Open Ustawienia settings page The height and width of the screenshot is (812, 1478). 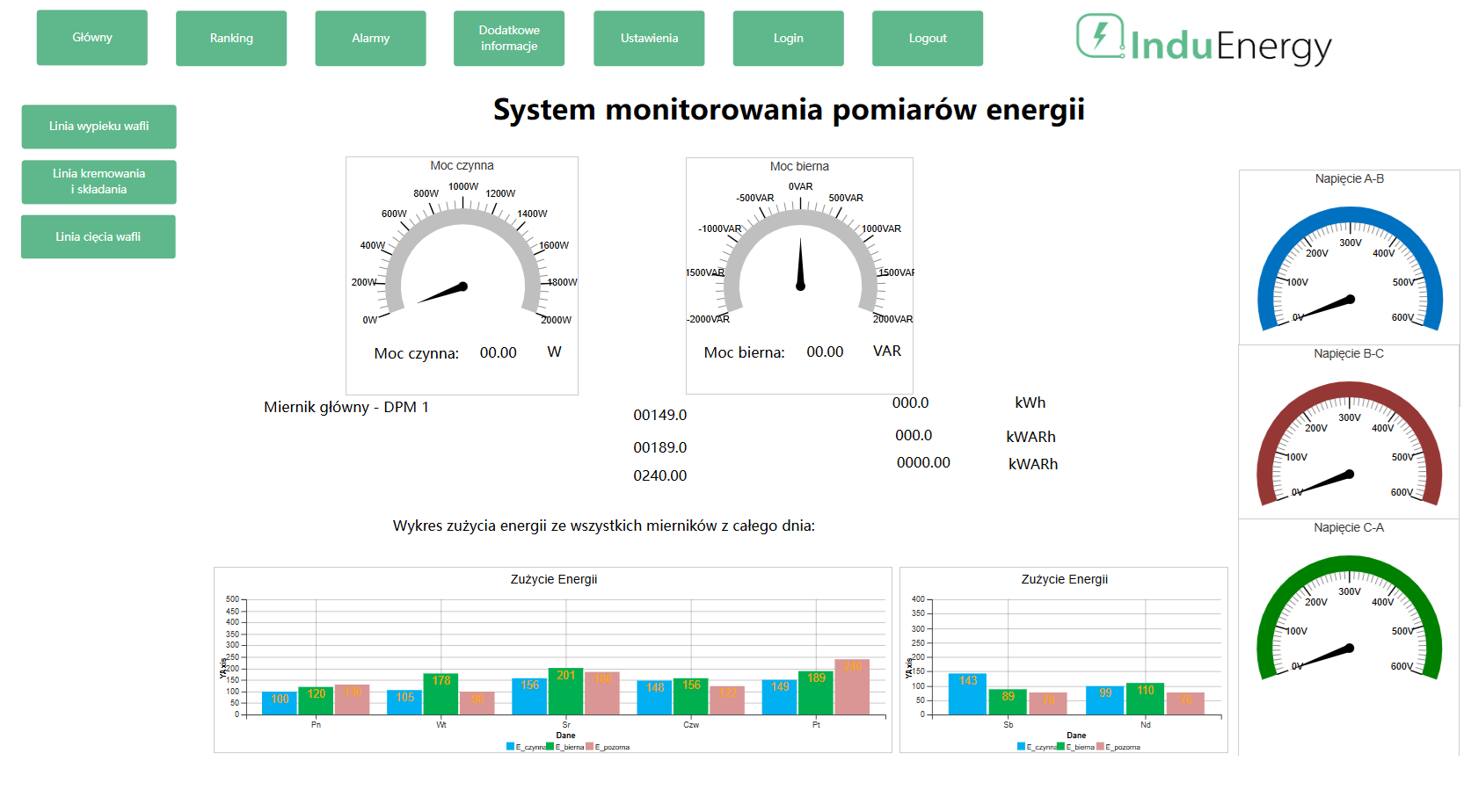coord(649,39)
